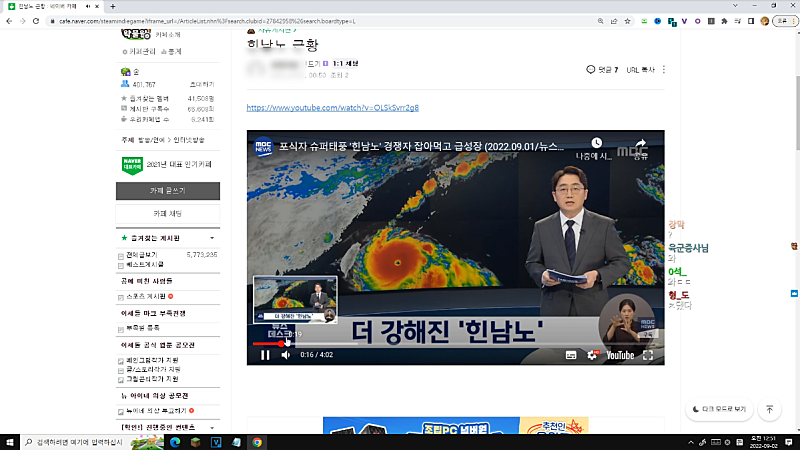Click the URL copy link
The width and height of the screenshot is (800, 450).
click(x=640, y=70)
